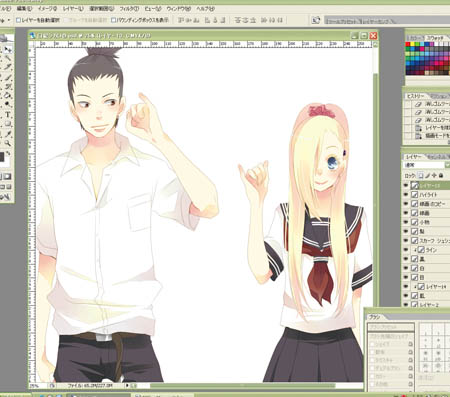Select the Zoom magnifier tool

[x=8, y=143]
